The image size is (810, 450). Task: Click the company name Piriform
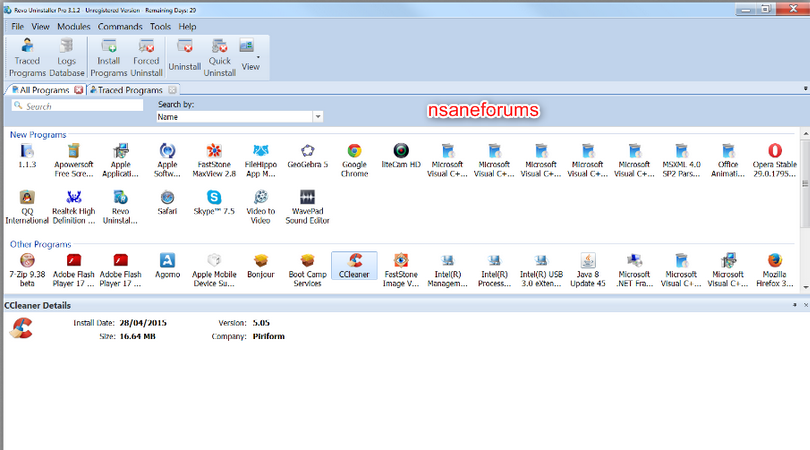(269, 336)
